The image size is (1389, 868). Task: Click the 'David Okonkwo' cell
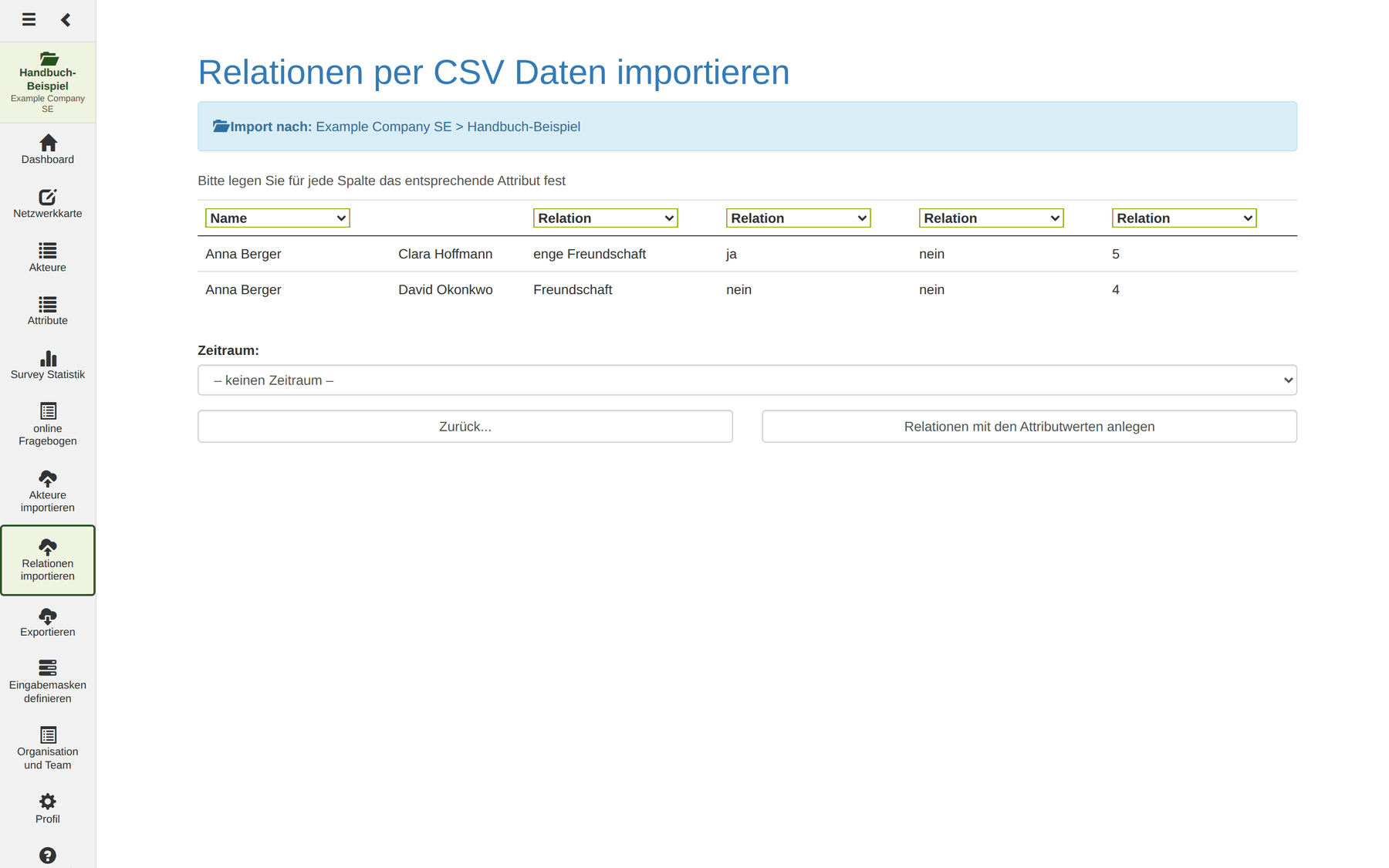pos(445,289)
